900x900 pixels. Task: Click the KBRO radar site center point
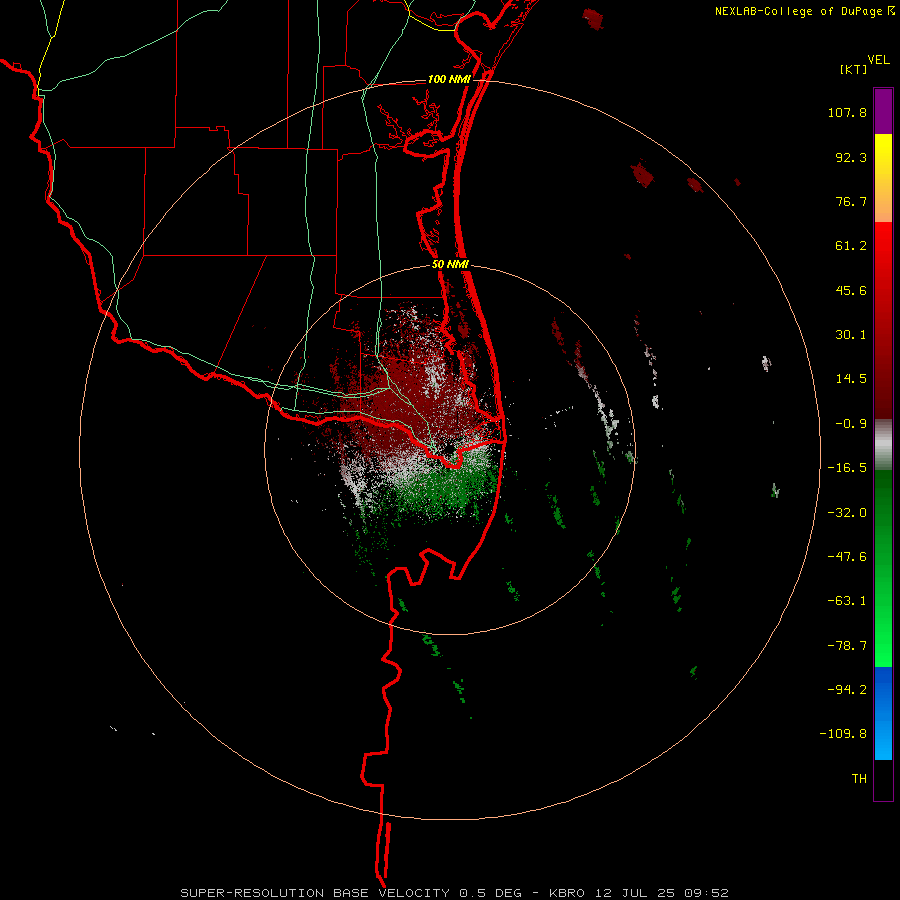coord(449,449)
